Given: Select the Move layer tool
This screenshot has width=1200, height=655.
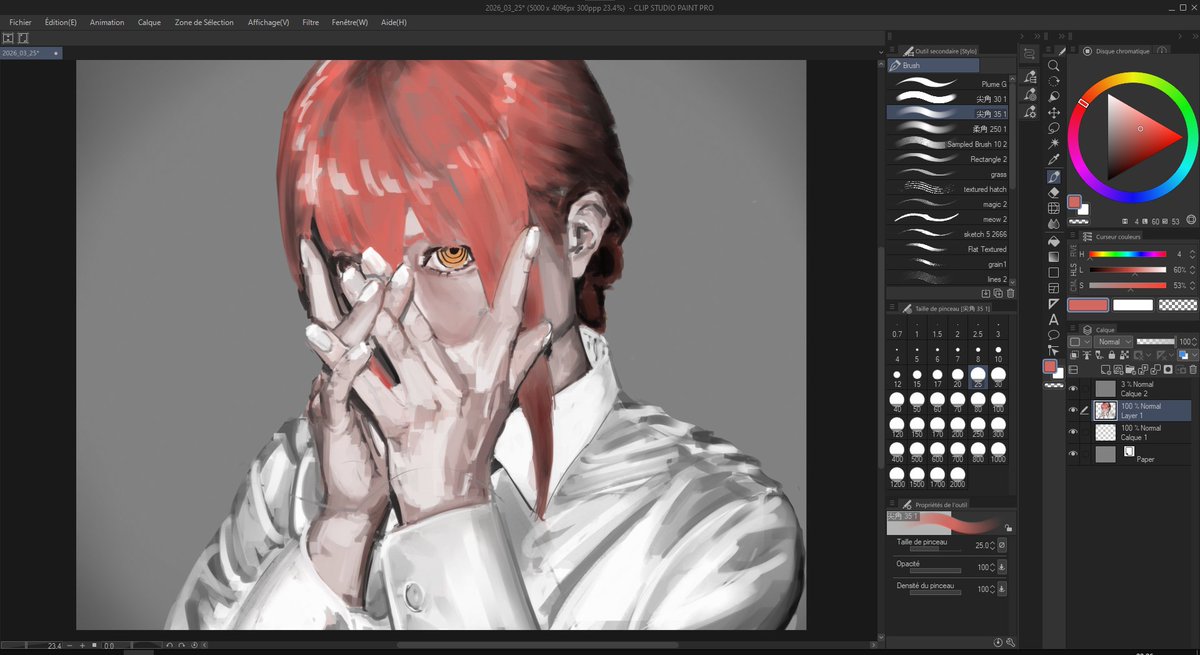Looking at the screenshot, I should [x=1054, y=113].
